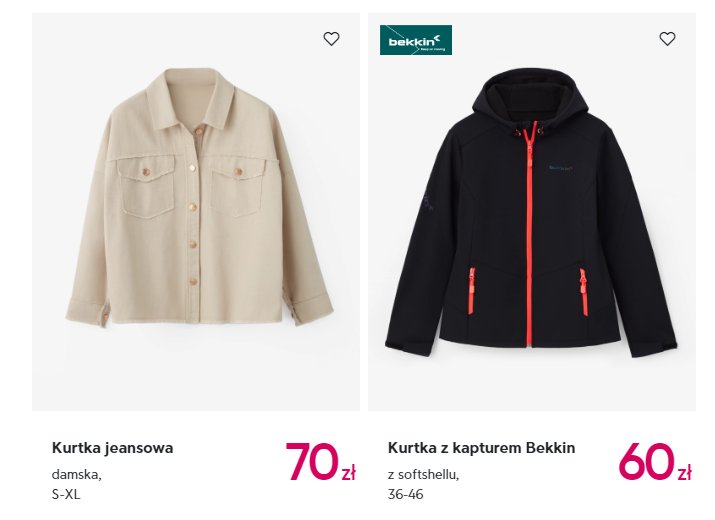Screen dimensions: 715x520
Task: Click the 36-46 size range text
Action: click(x=405, y=494)
